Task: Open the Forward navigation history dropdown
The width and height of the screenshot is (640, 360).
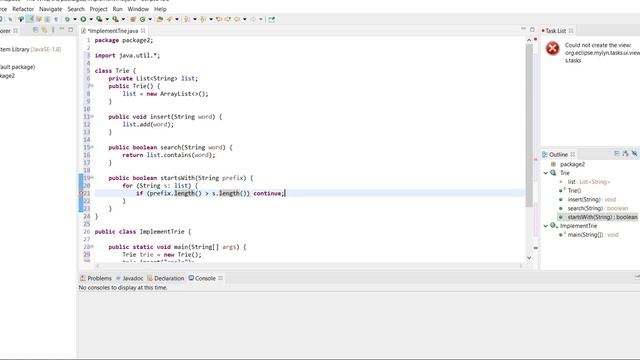Action: tap(261, 19)
